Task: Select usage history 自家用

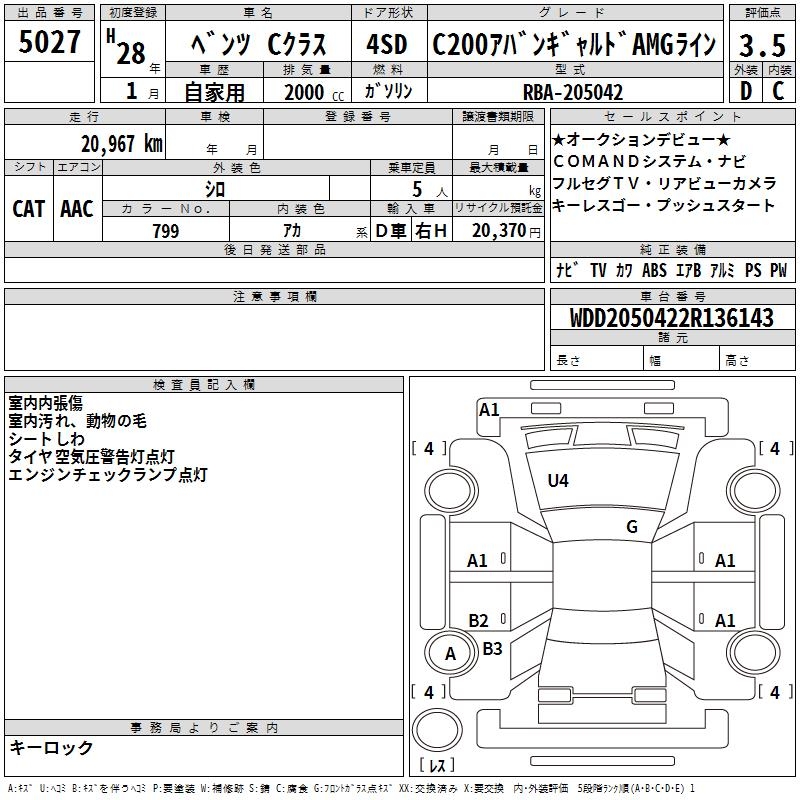Action: [214, 92]
